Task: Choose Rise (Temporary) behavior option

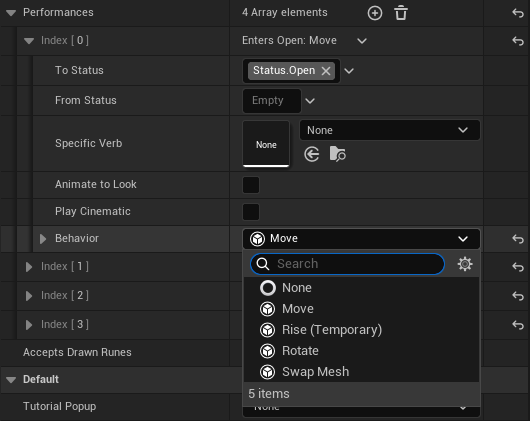Action: pos(361,330)
